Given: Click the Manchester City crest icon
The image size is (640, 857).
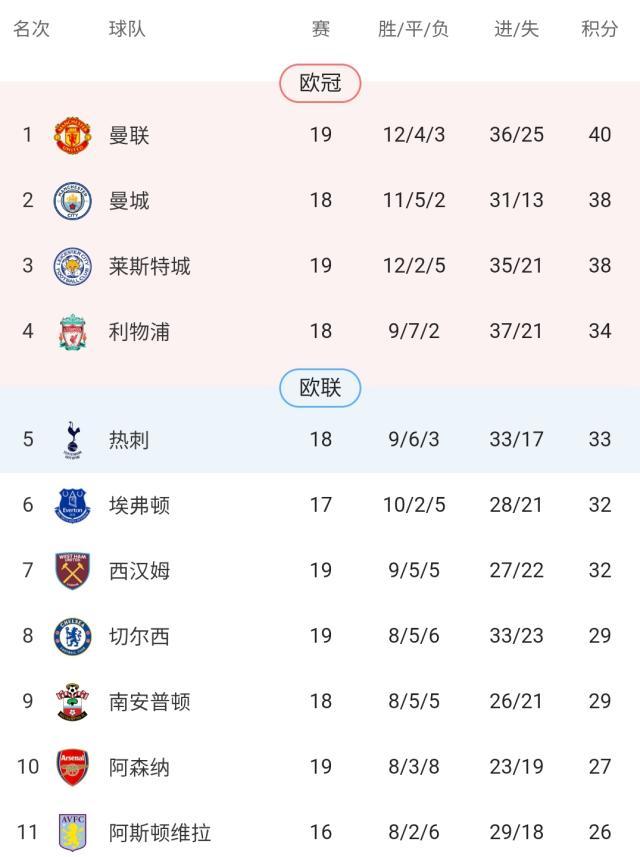Looking at the screenshot, I should point(72,200).
